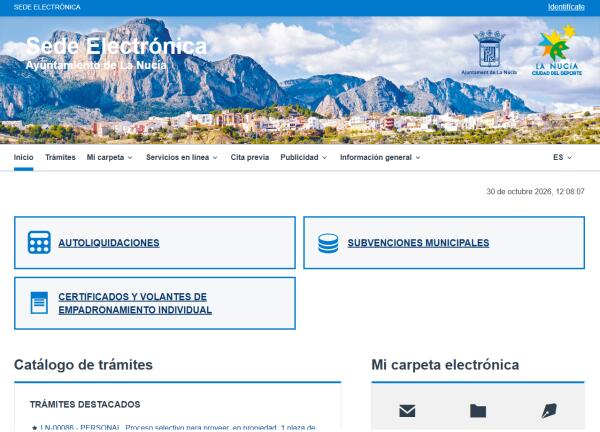
Task: Expand the Mi carpeta dropdown menu
Action: click(109, 157)
